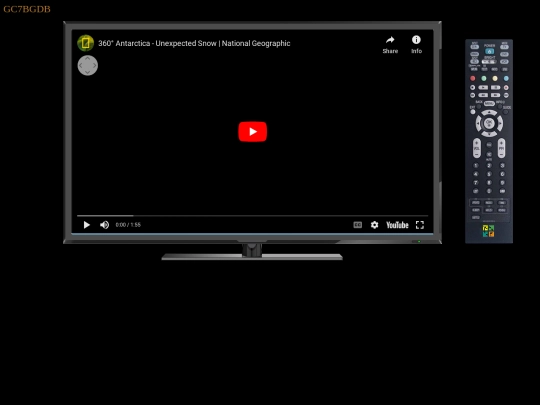Open the 360° Antarctica video title link
This screenshot has height=405, width=540.
tap(194, 43)
